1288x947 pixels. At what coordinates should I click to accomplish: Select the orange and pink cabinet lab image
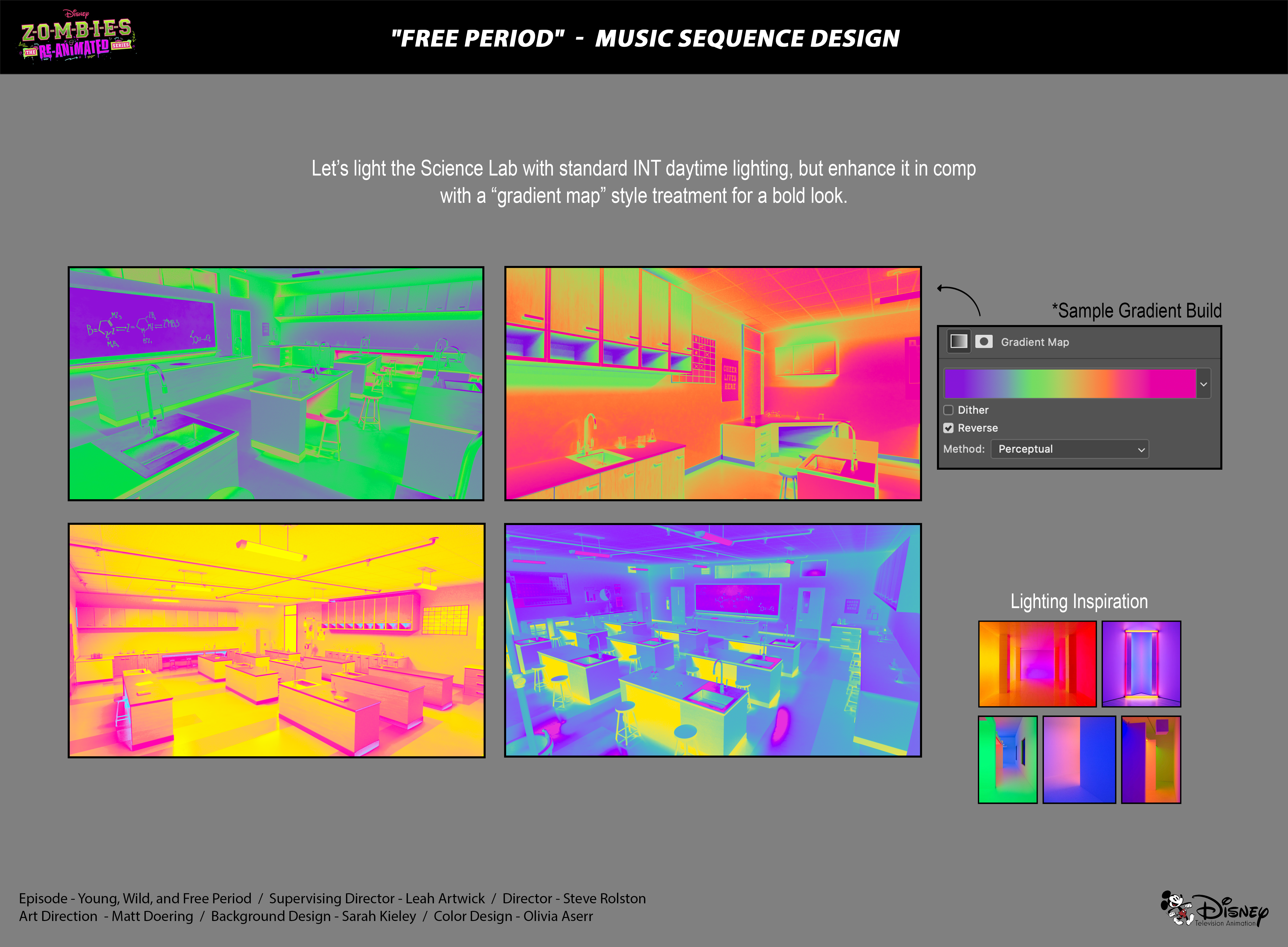pos(712,384)
